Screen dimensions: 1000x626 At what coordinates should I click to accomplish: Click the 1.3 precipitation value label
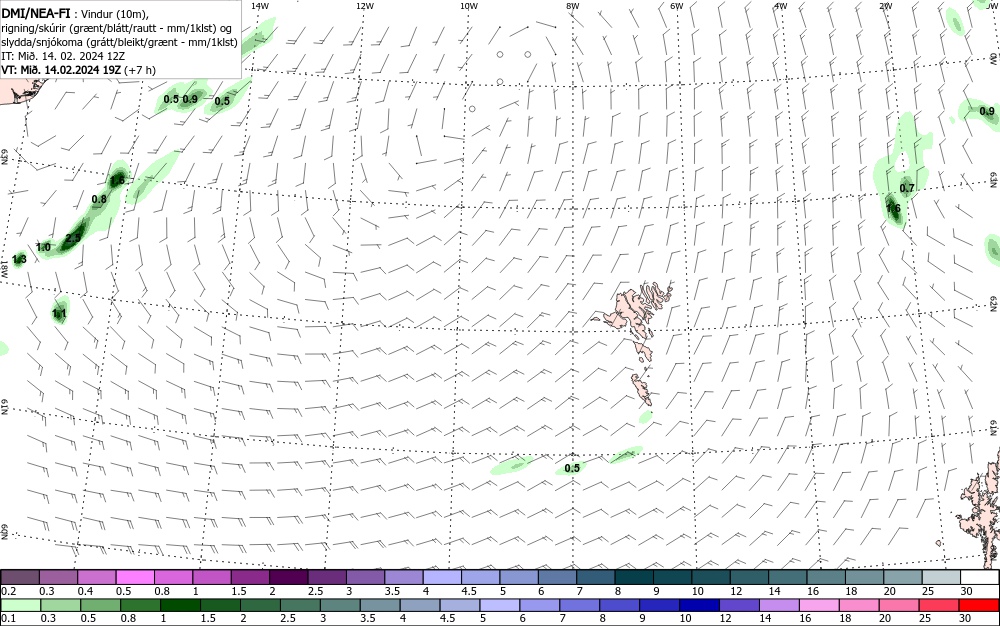[19, 259]
